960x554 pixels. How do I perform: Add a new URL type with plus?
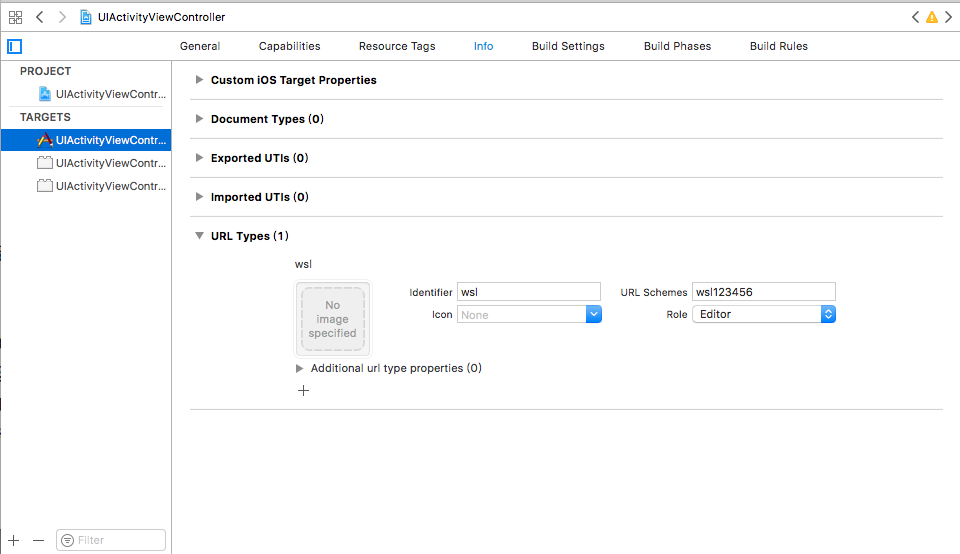304,391
